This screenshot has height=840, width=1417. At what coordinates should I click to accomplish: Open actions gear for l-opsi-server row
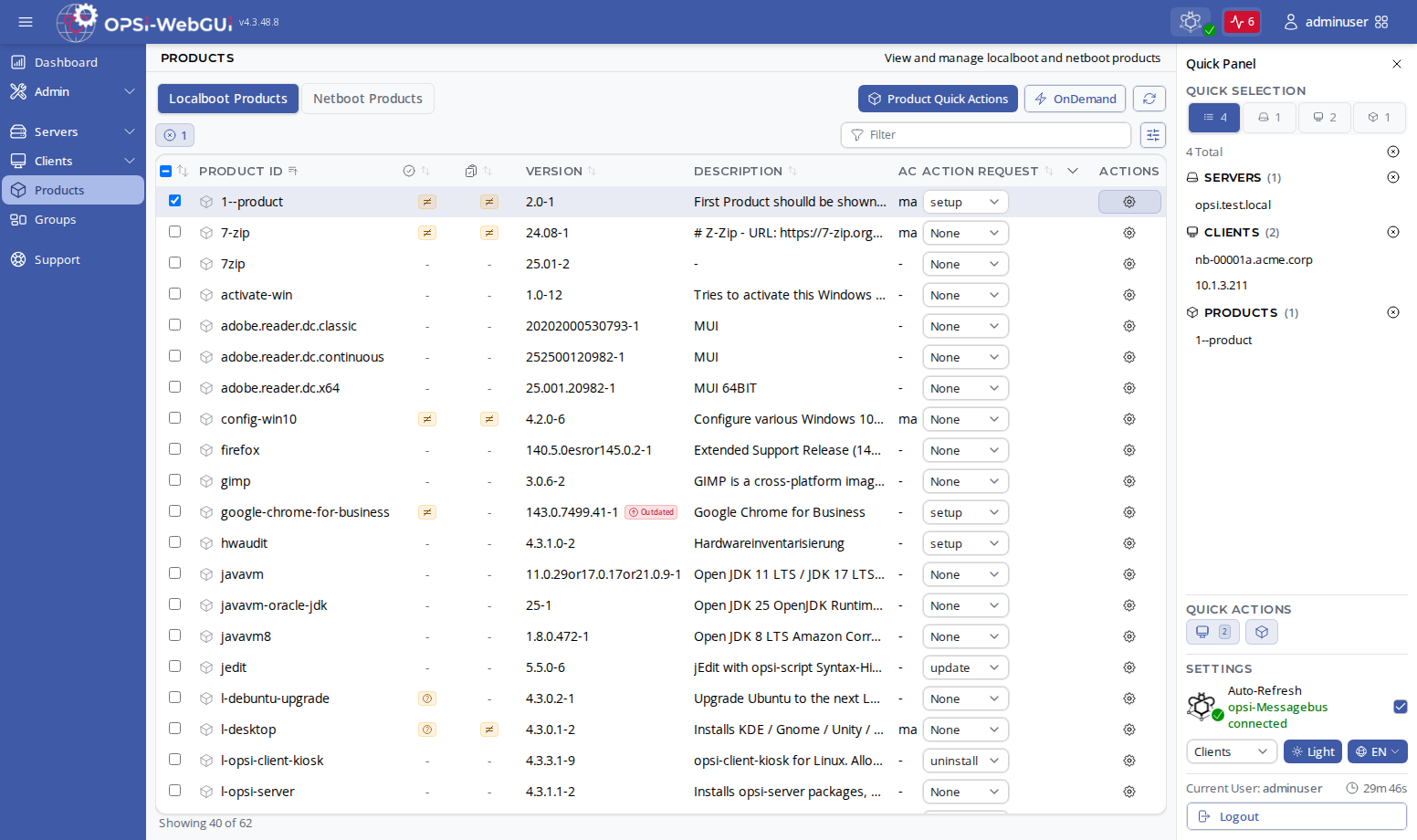point(1129,792)
